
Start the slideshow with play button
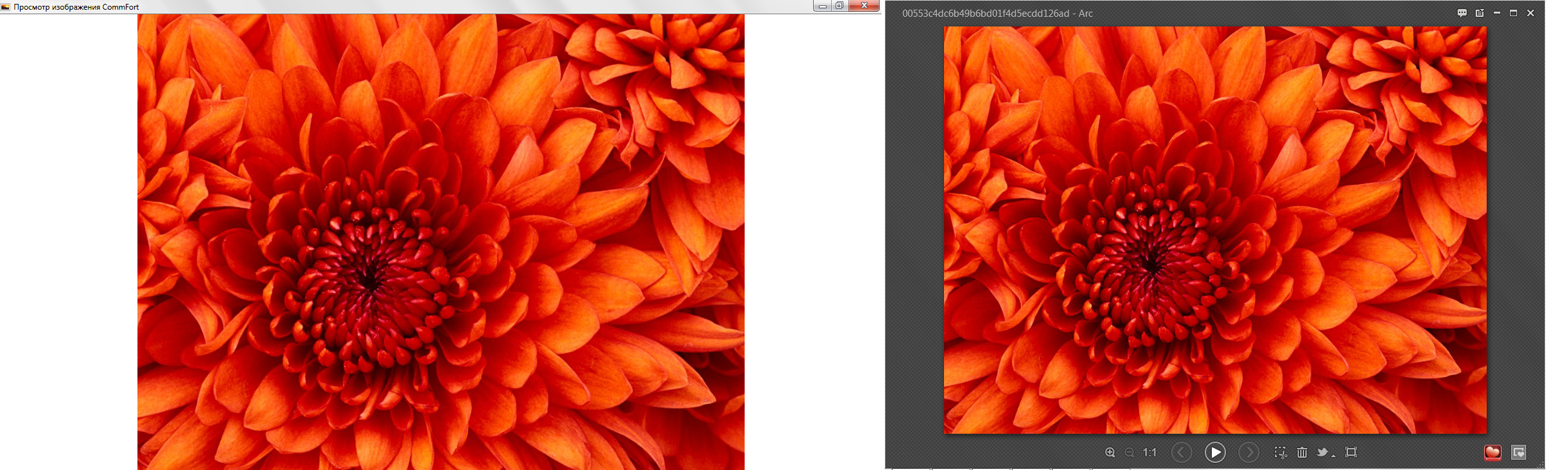click(1215, 453)
